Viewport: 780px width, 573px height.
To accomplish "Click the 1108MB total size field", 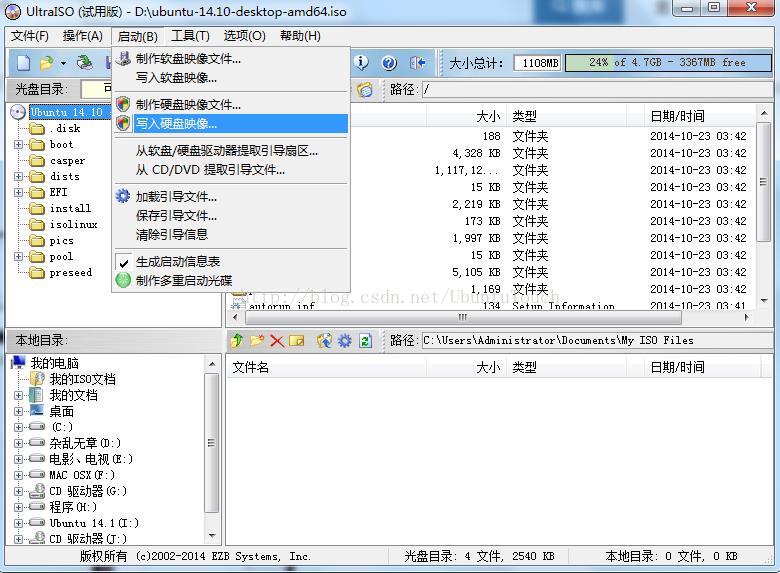I will (537, 63).
